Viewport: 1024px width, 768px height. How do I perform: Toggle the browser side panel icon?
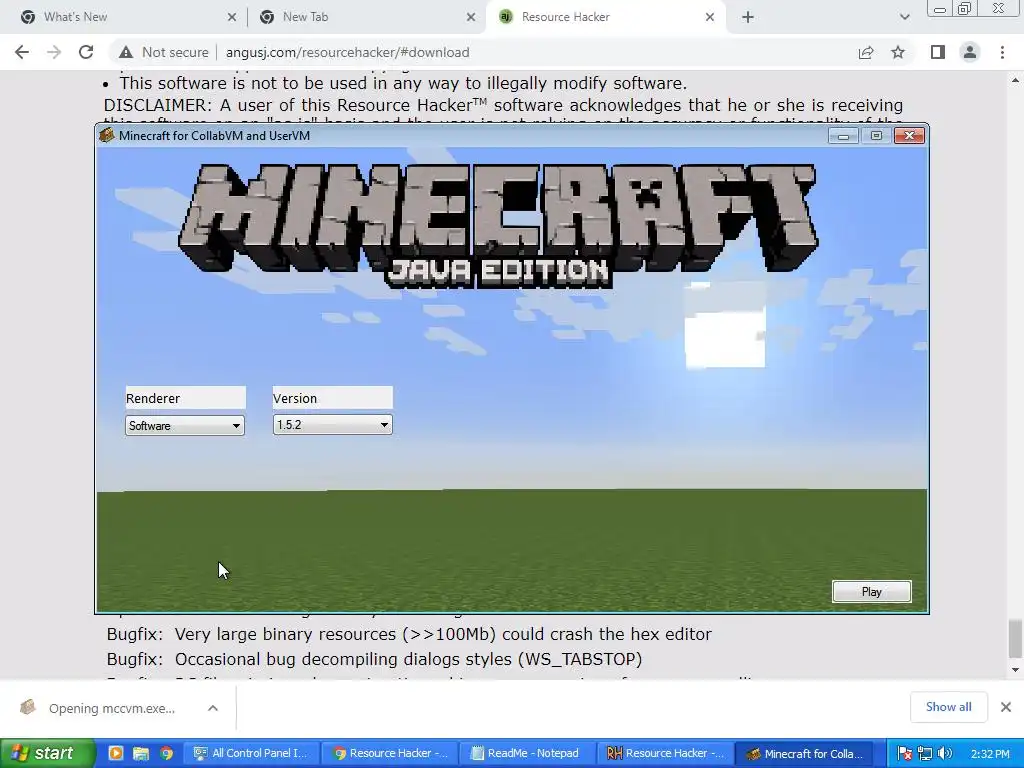938,52
